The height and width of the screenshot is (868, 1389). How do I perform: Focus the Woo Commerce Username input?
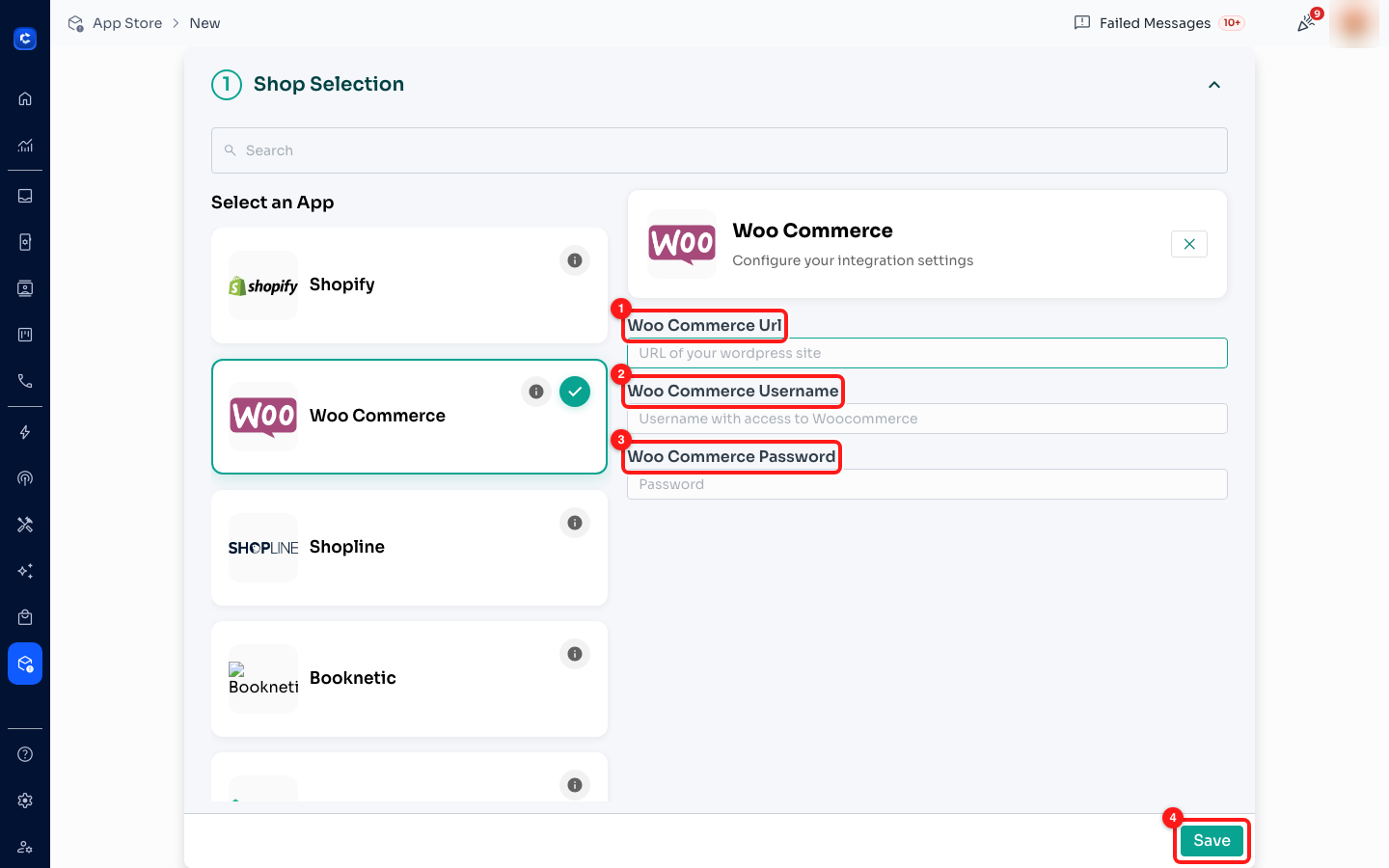(x=927, y=419)
